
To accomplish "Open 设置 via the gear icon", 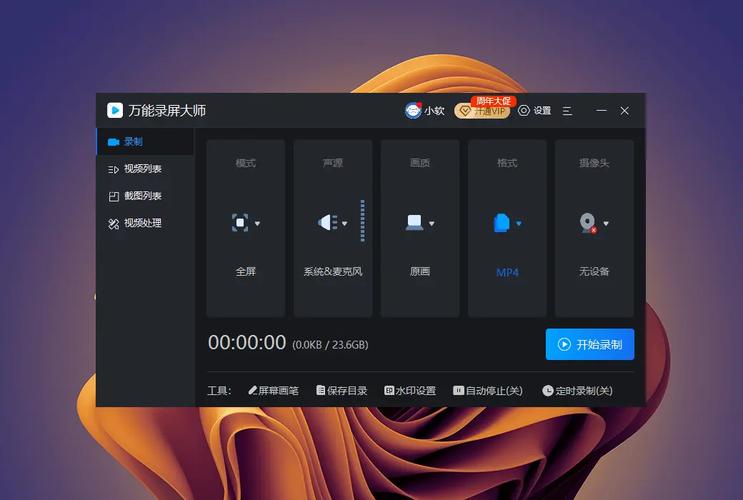I will tap(524, 111).
